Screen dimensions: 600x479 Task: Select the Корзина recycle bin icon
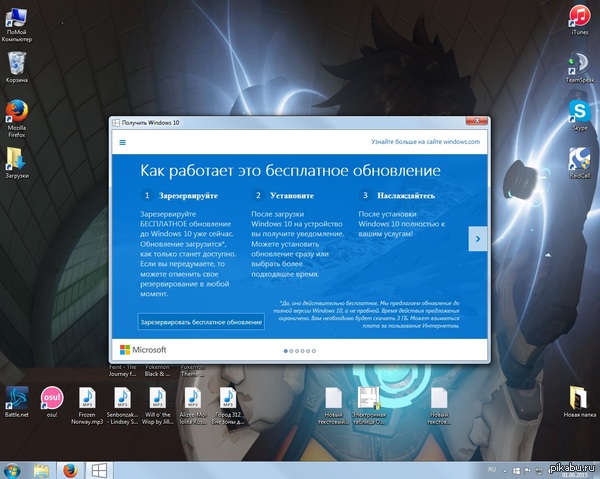click(16, 67)
